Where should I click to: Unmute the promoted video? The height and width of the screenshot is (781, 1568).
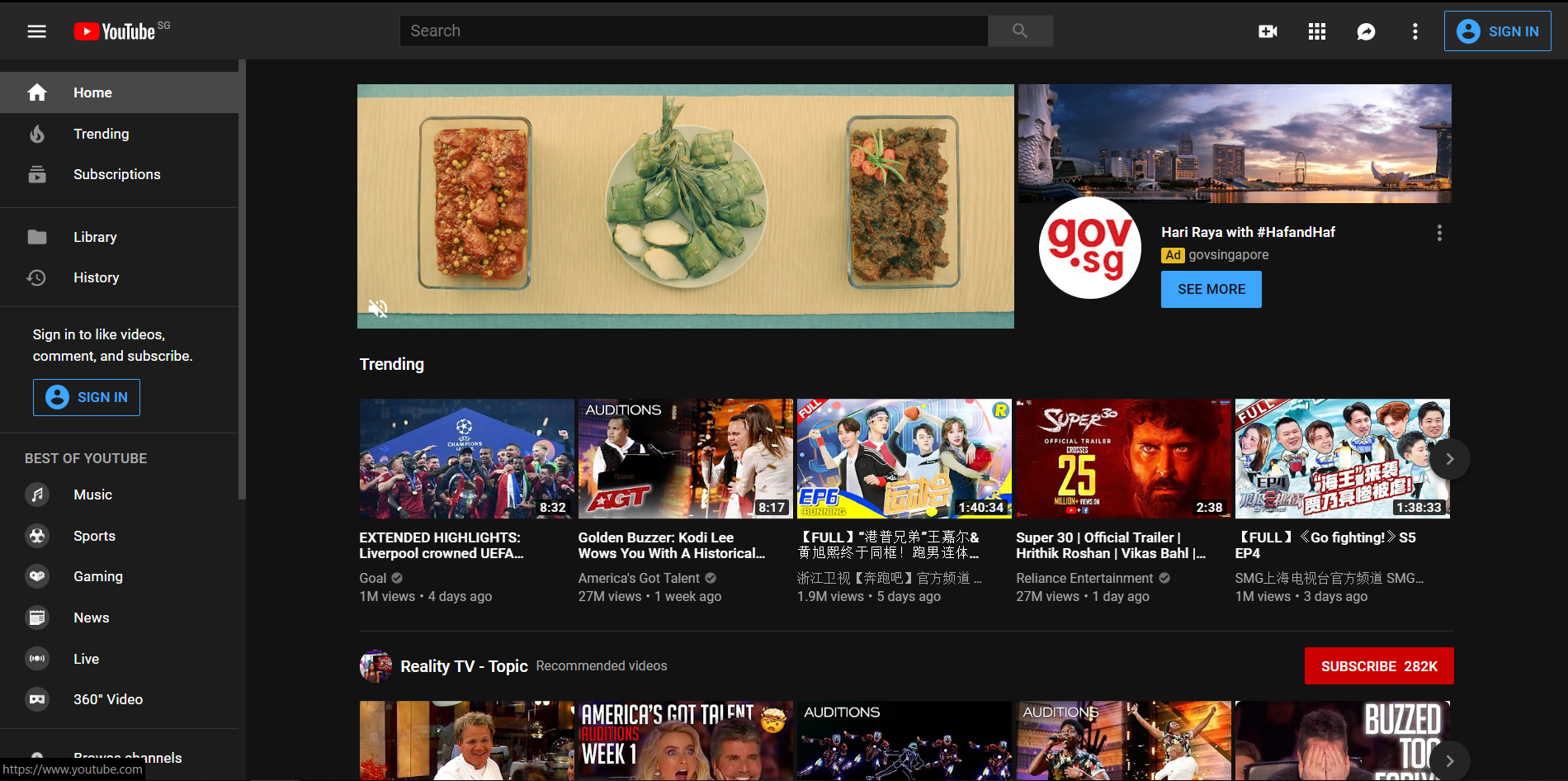pyautogui.click(x=378, y=309)
